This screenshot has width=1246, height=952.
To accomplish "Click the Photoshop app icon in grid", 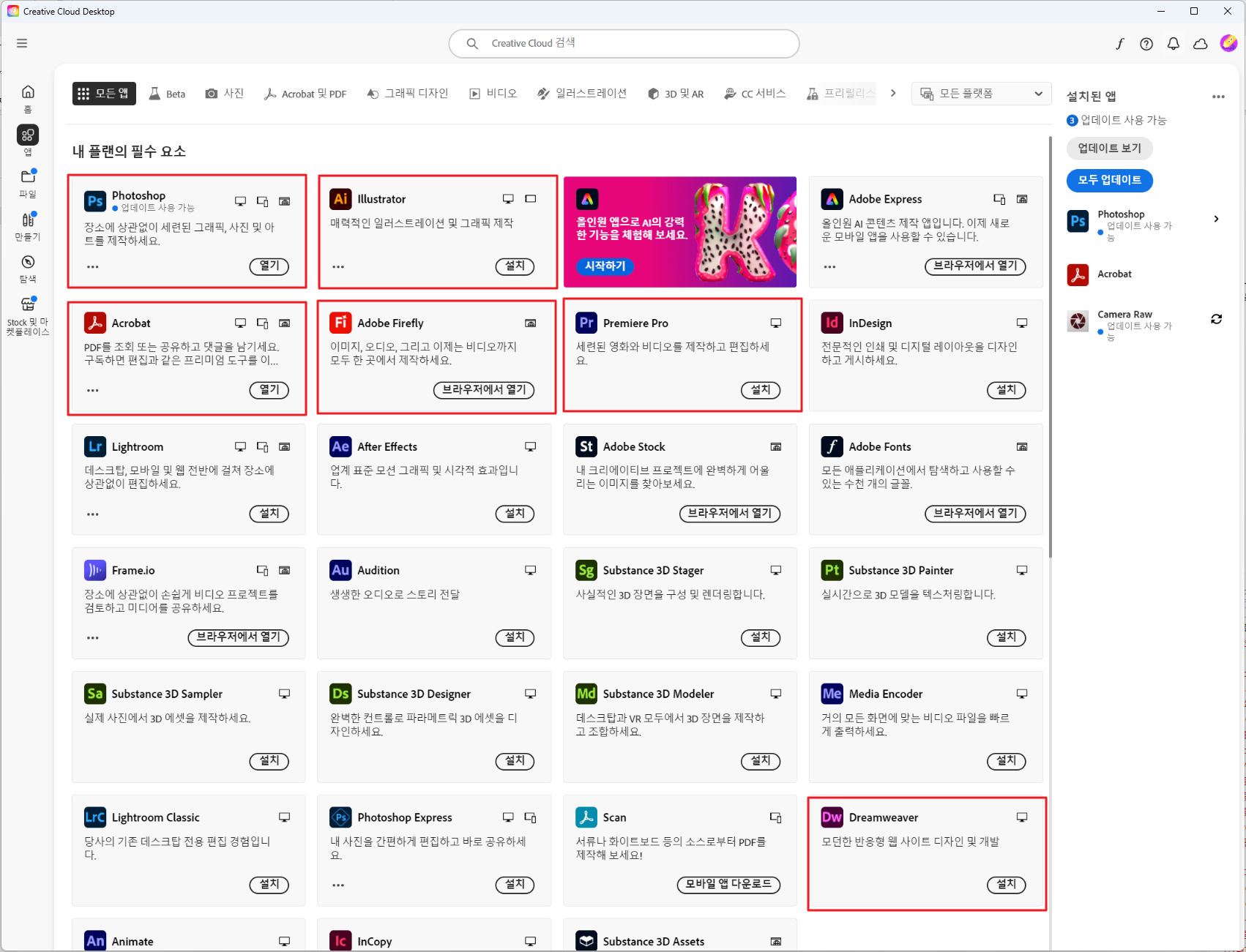I will [x=95, y=200].
